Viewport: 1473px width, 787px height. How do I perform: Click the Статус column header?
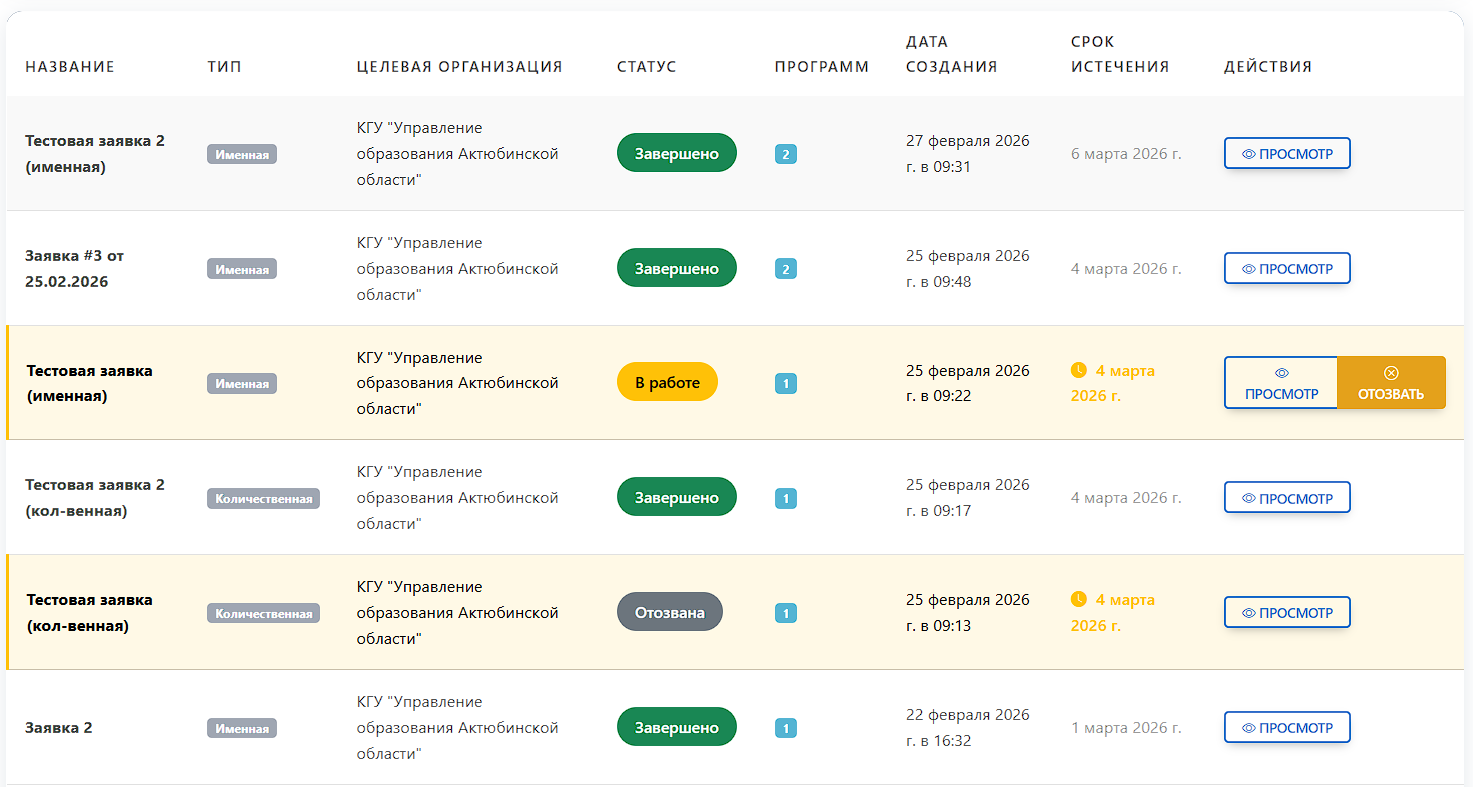[x=646, y=67]
